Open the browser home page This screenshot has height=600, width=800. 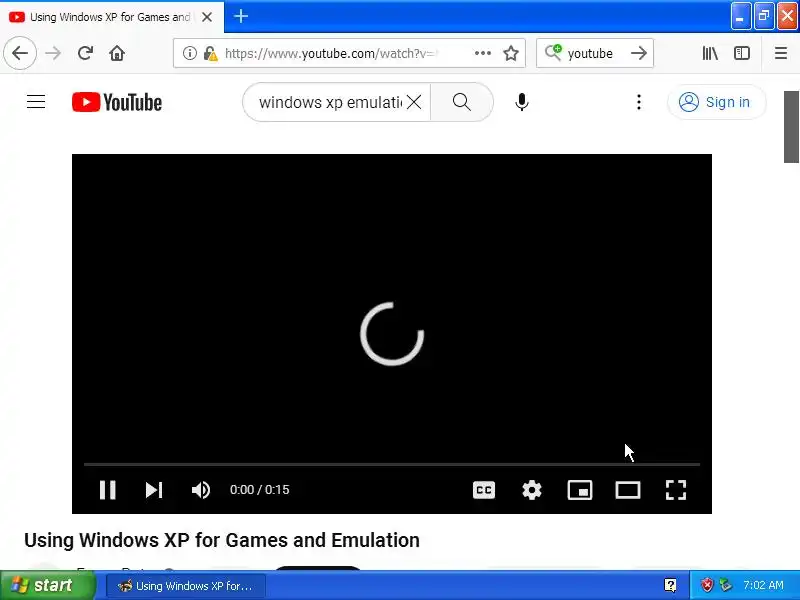click(x=117, y=53)
